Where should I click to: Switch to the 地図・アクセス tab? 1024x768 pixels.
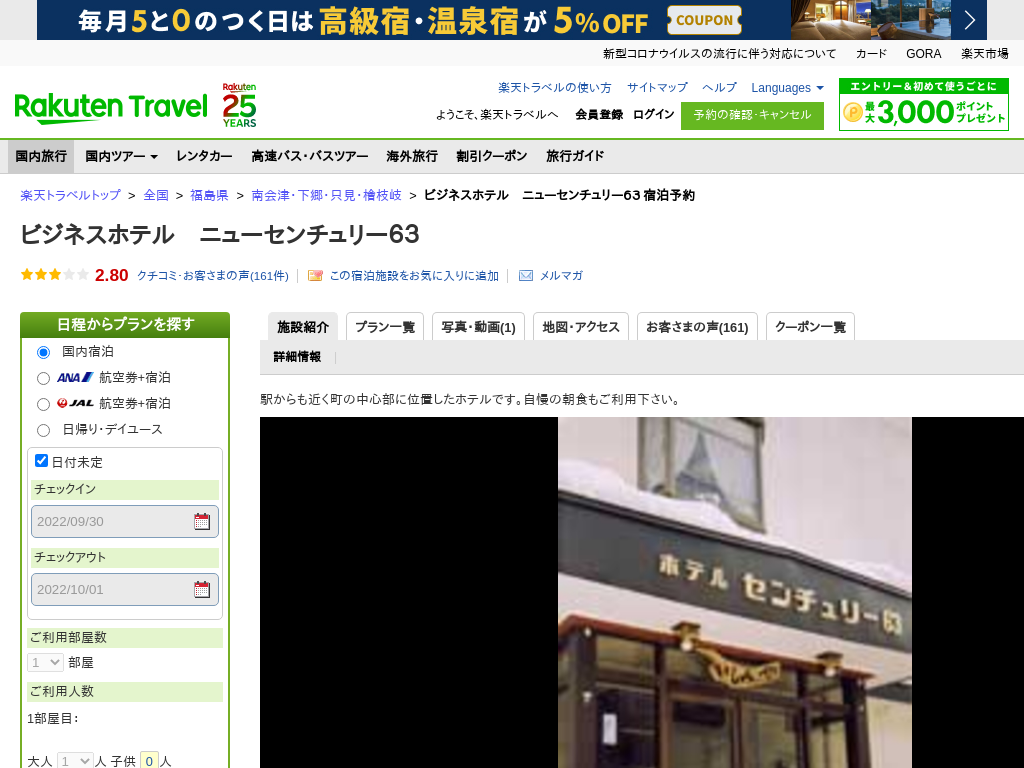click(581, 327)
